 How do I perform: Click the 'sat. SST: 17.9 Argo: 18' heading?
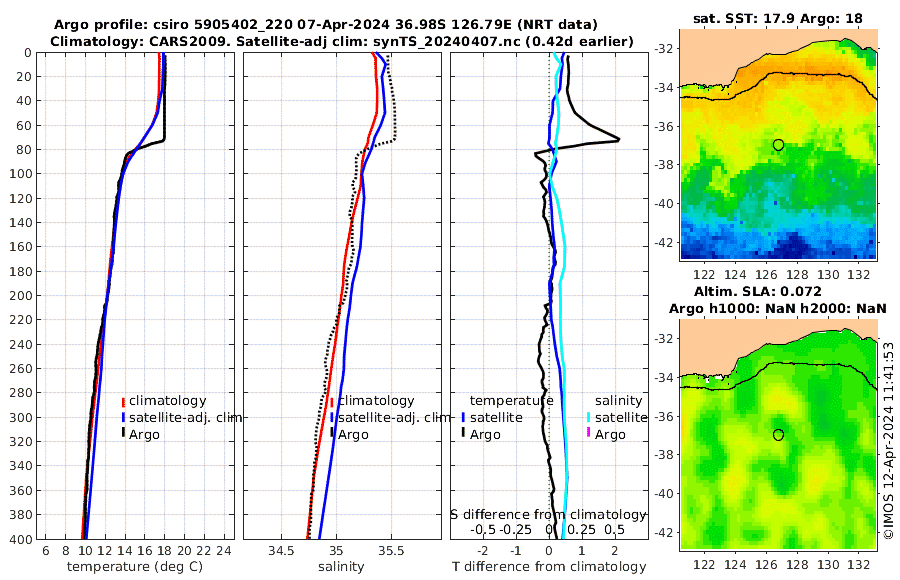coord(778,18)
